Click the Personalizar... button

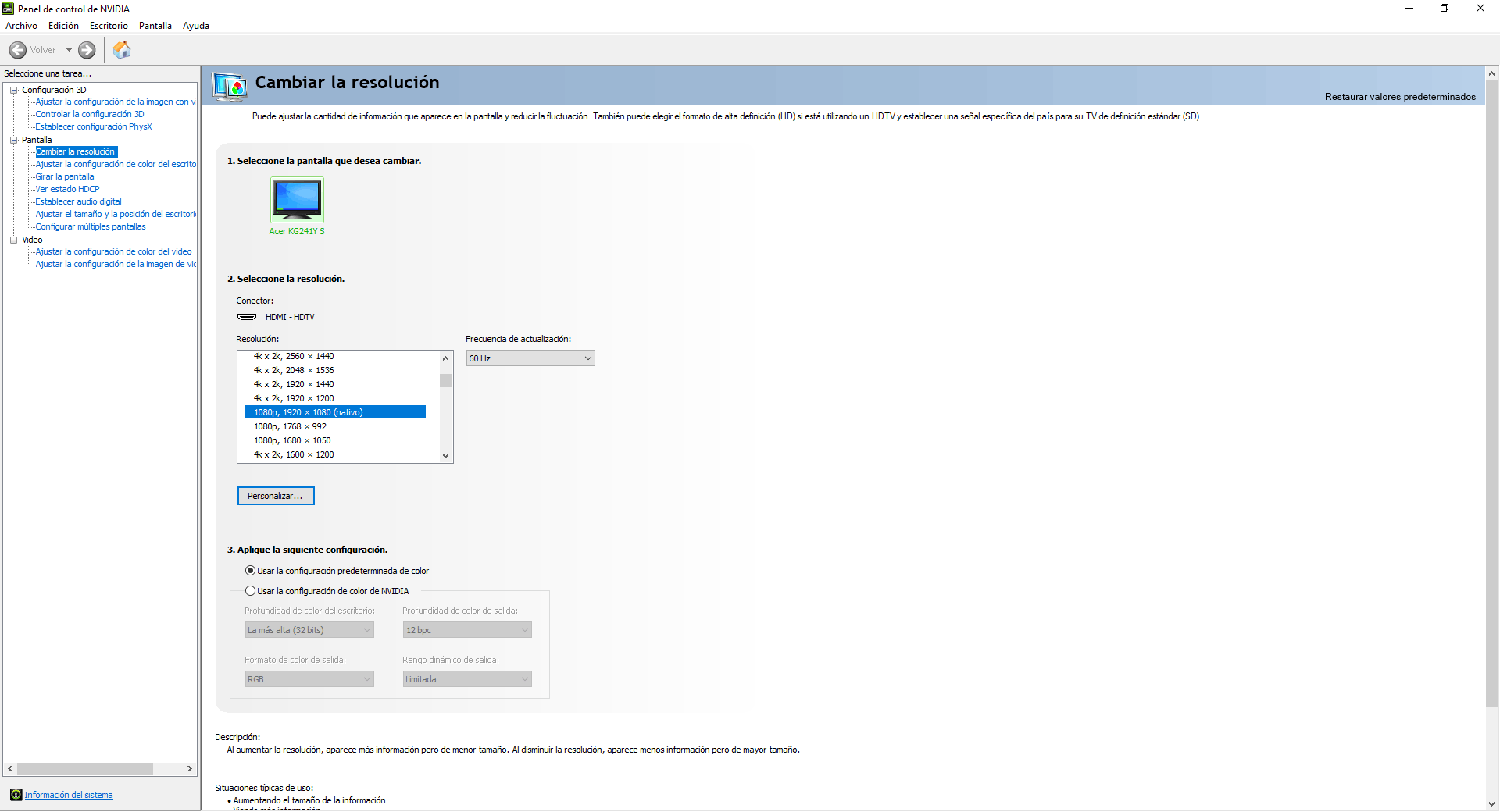click(276, 496)
